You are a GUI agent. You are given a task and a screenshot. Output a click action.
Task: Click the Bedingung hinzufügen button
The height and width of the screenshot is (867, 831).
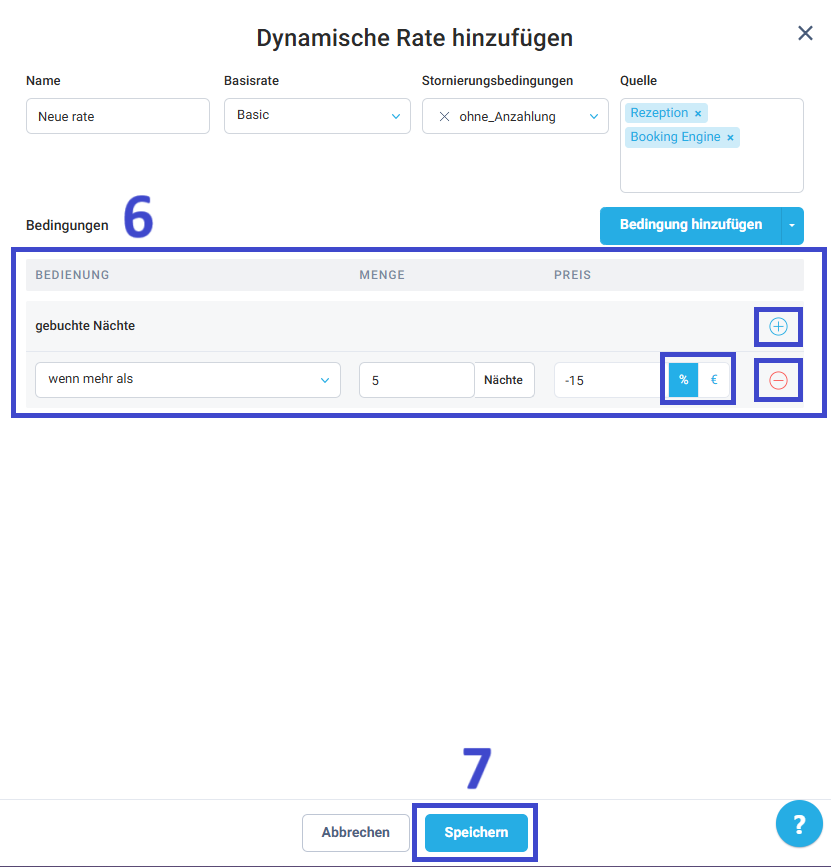(x=690, y=226)
